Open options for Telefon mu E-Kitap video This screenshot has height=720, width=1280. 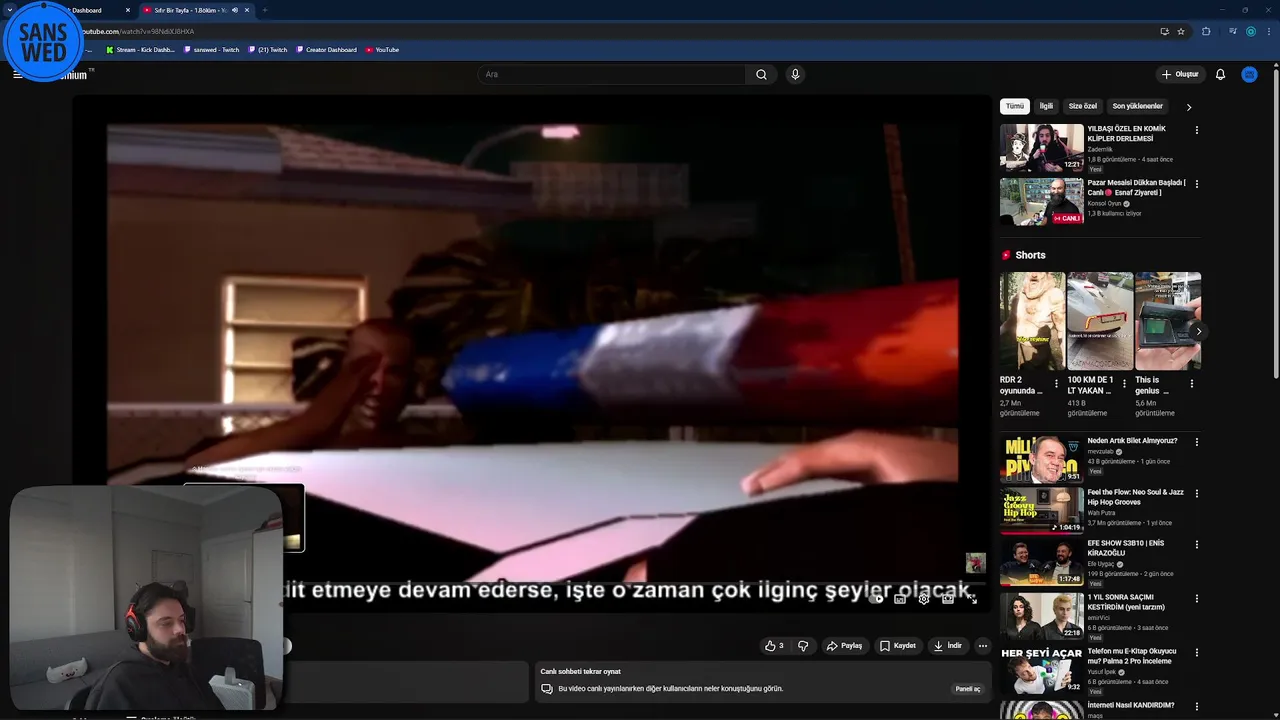tap(1196, 653)
